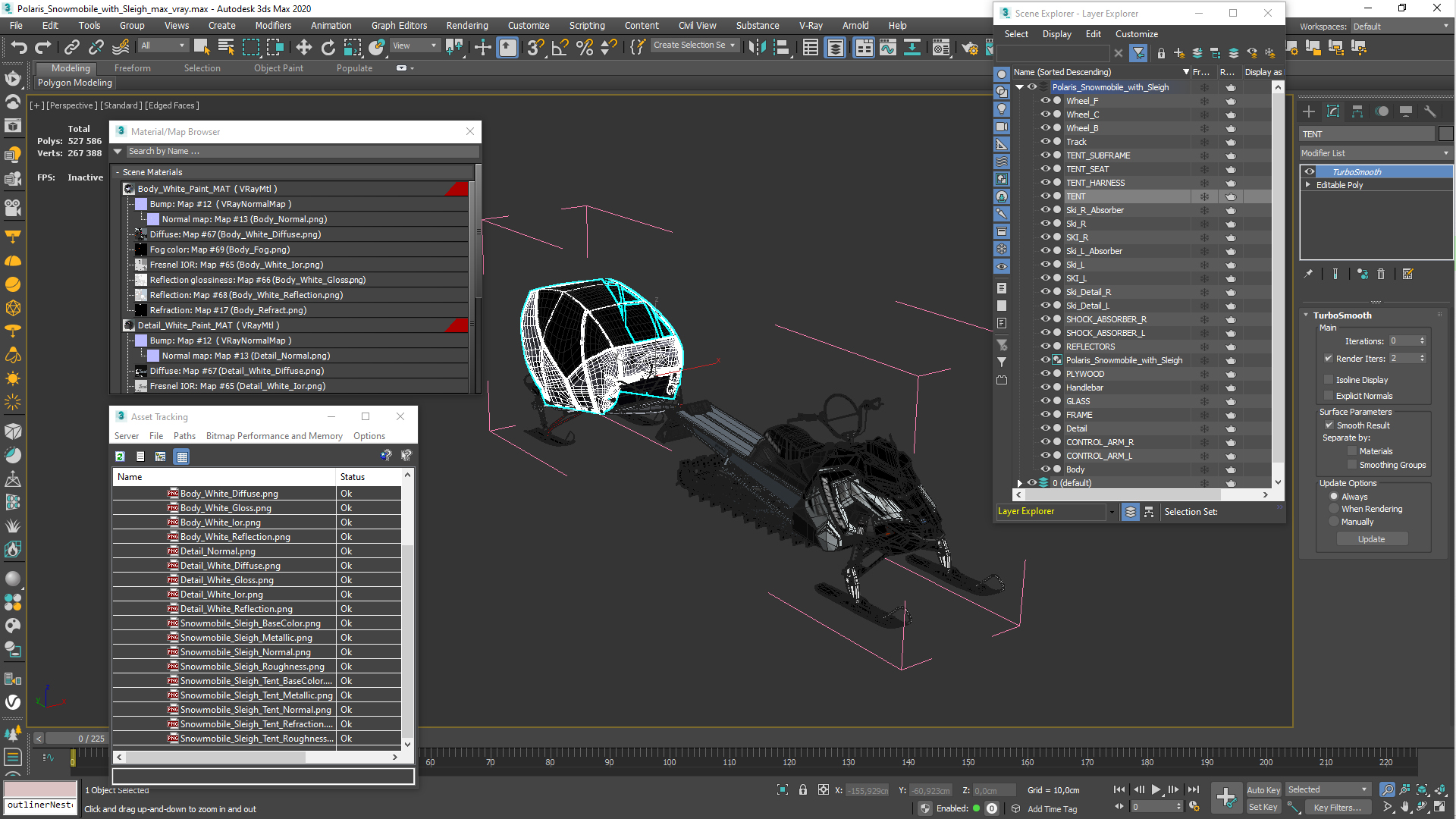Collapse the TurboSmooth rollout
The width and height of the screenshot is (1456, 819).
click(1306, 315)
